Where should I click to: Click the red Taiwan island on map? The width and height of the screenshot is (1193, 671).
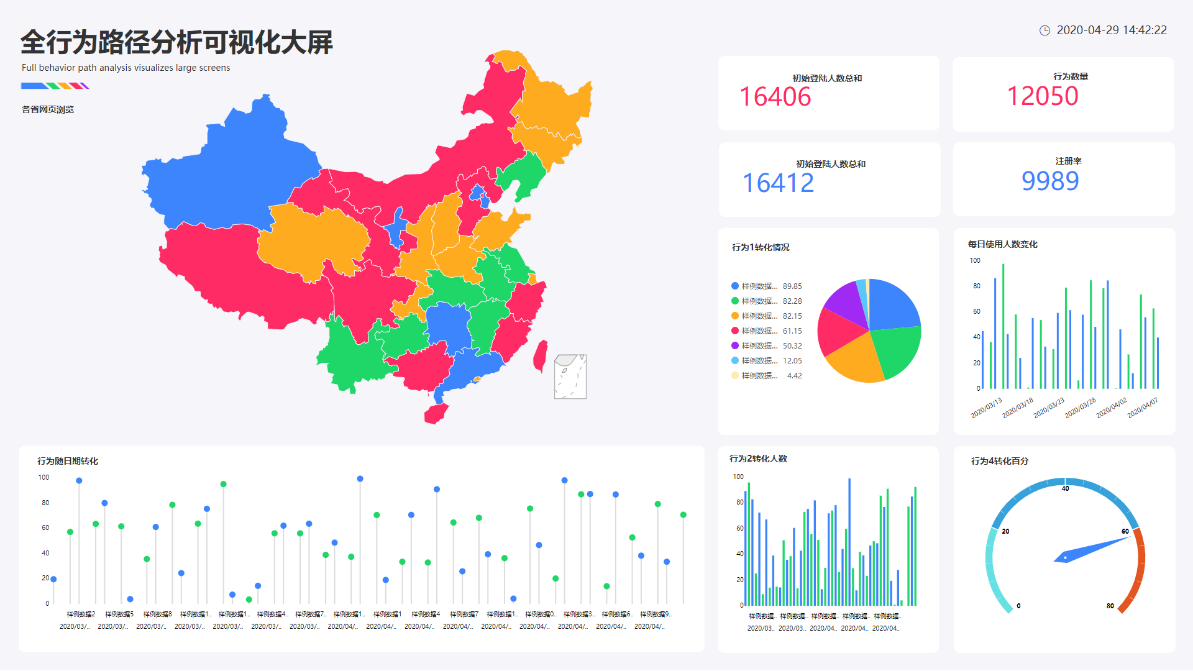point(540,355)
